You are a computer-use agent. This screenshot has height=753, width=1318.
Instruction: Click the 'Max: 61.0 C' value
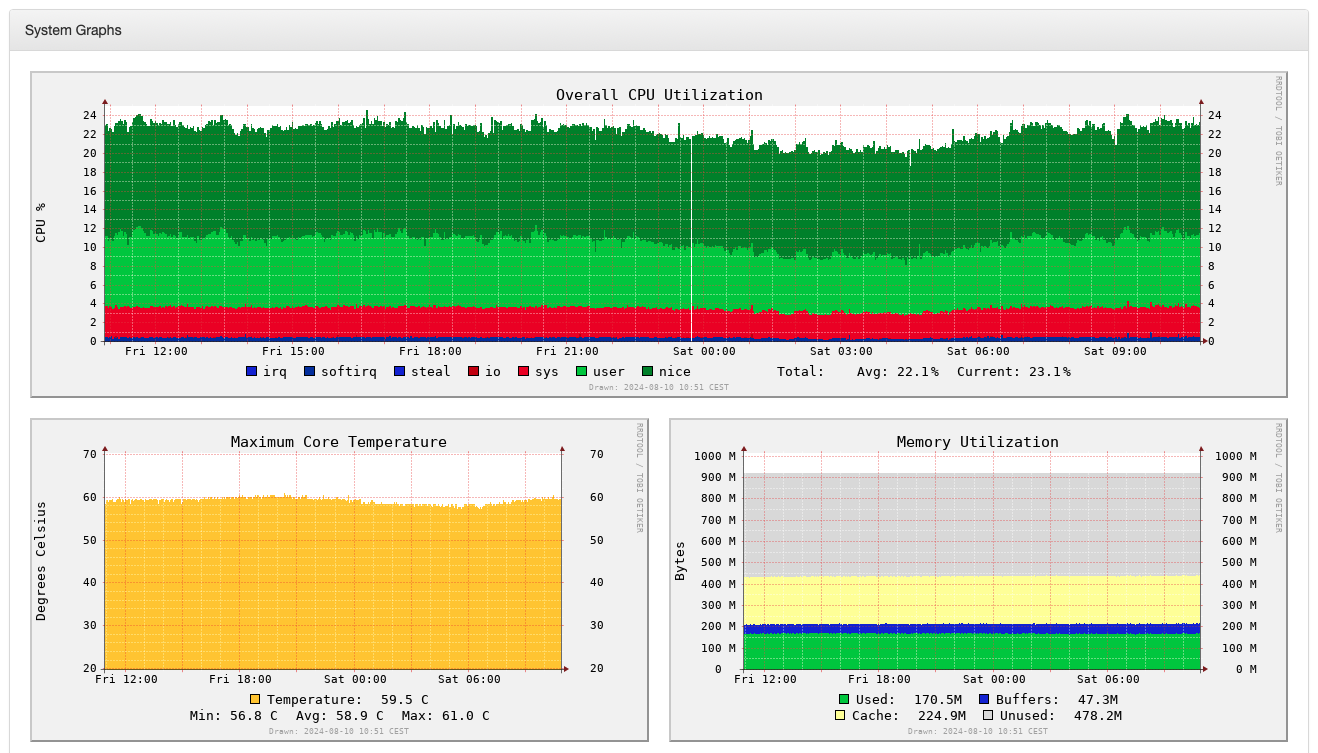point(446,715)
